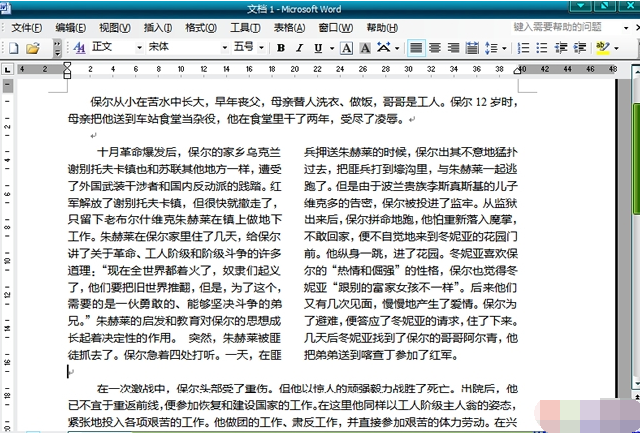The image size is (640, 433).
Task: Expand the 正文 style dropdown
Action: (137, 47)
